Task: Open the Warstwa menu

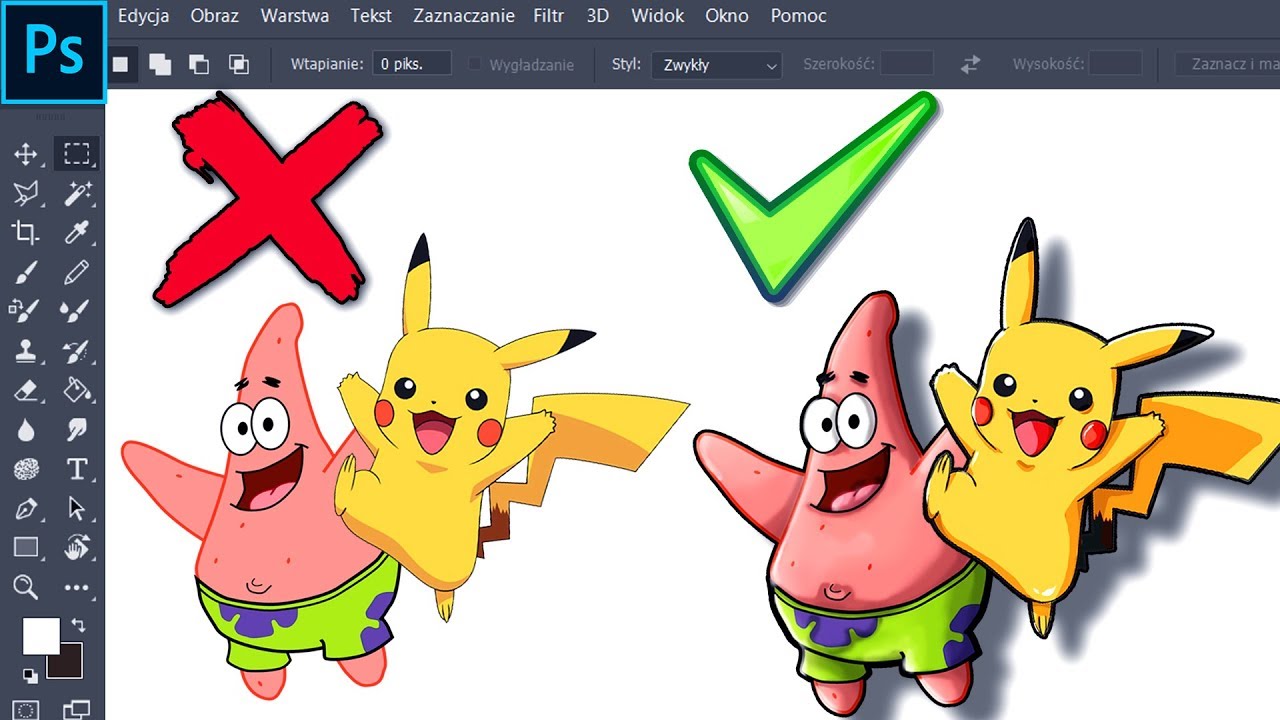Action: [295, 16]
